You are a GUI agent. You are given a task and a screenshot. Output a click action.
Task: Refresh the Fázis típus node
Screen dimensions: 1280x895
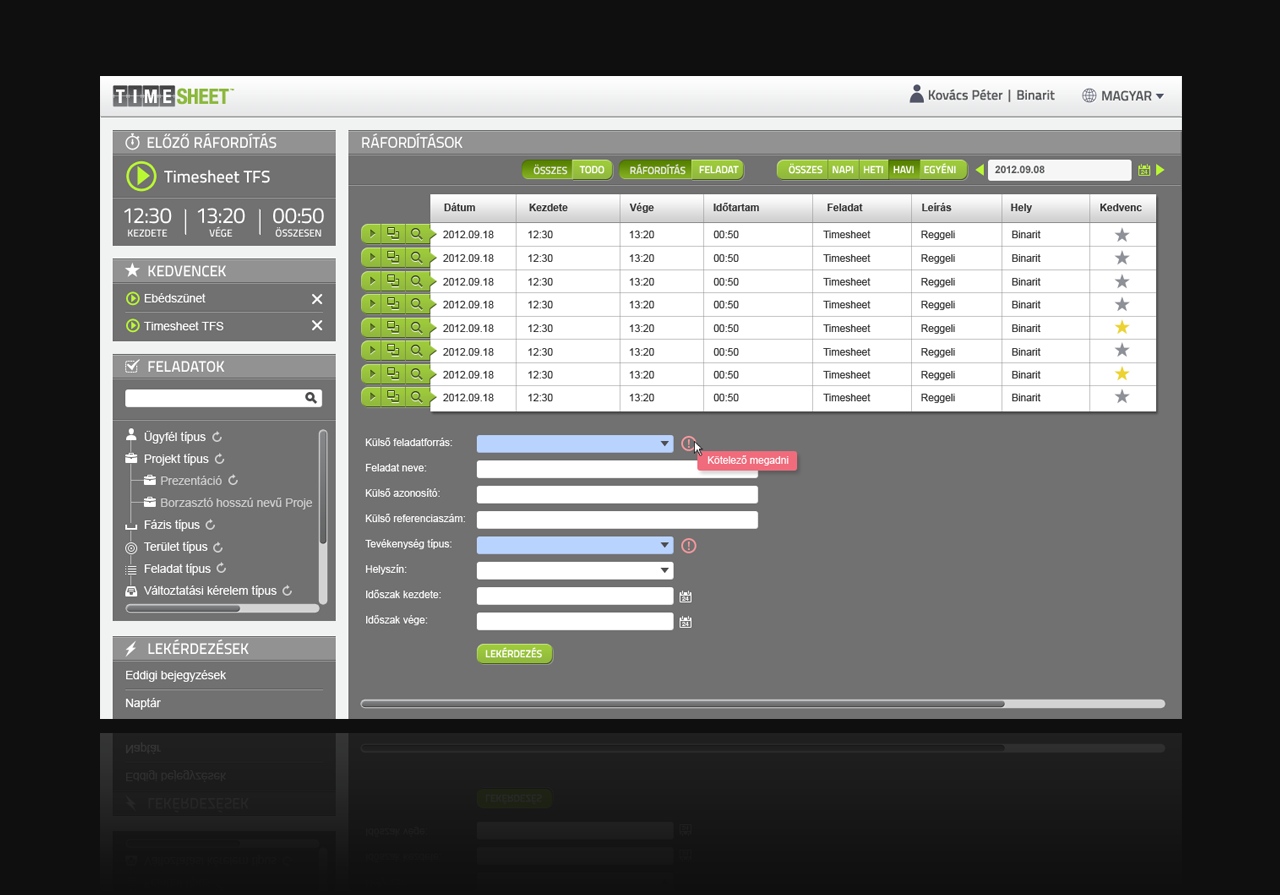tap(211, 525)
